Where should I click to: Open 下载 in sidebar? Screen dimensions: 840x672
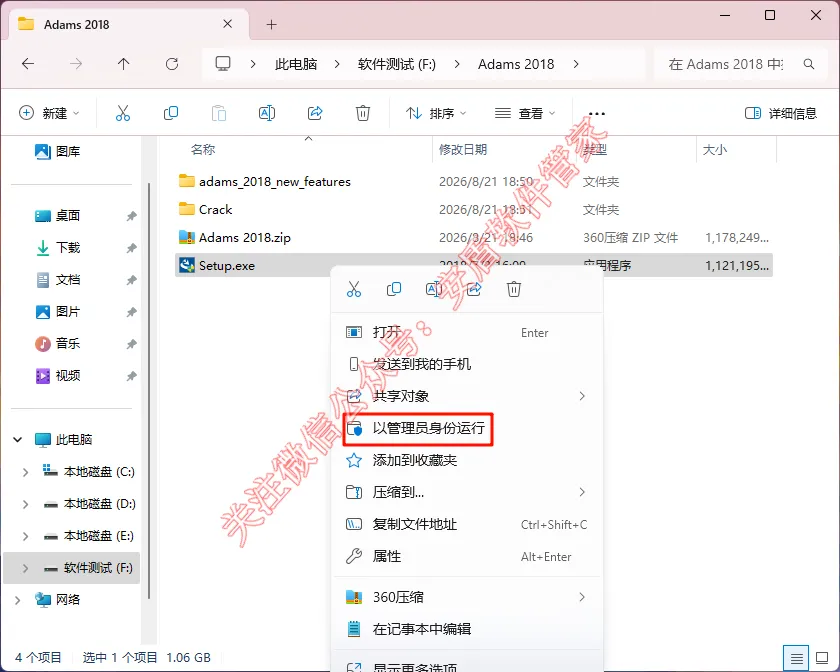pos(57,248)
